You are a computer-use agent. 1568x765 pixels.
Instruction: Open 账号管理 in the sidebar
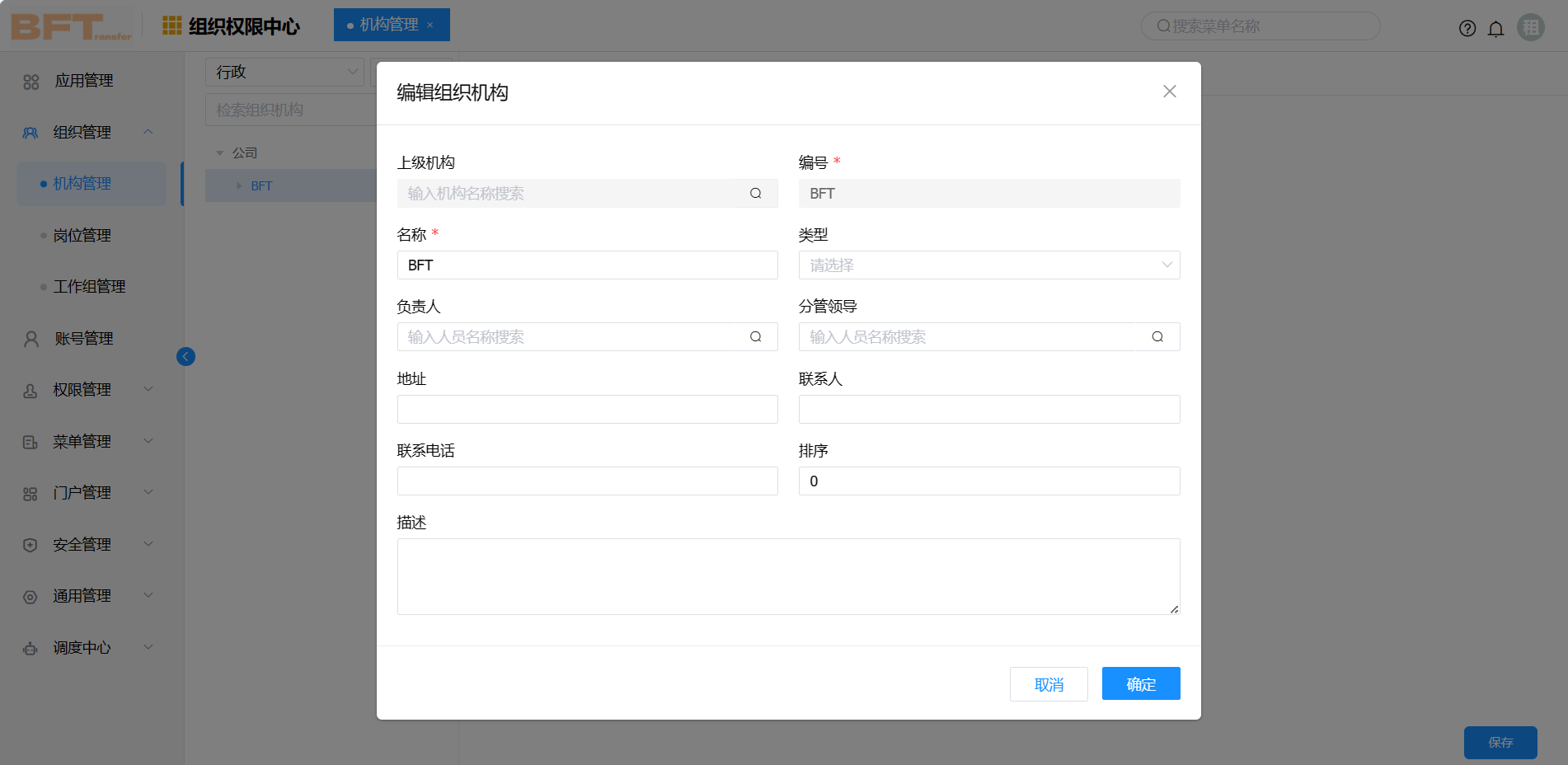tap(84, 339)
